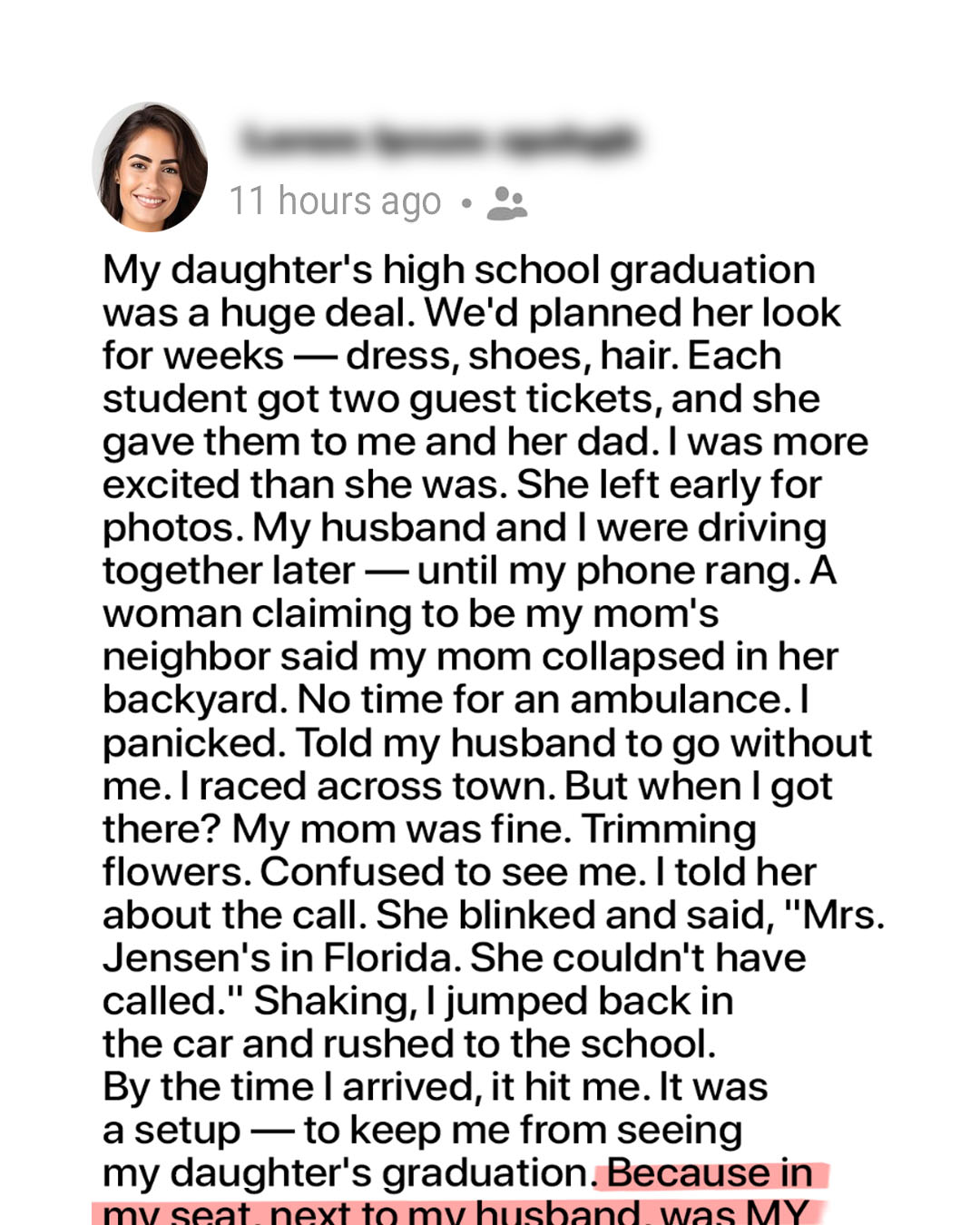The height and width of the screenshot is (1225, 980).
Task: Click the dot separator beside timestamp
Action: point(465,203)
